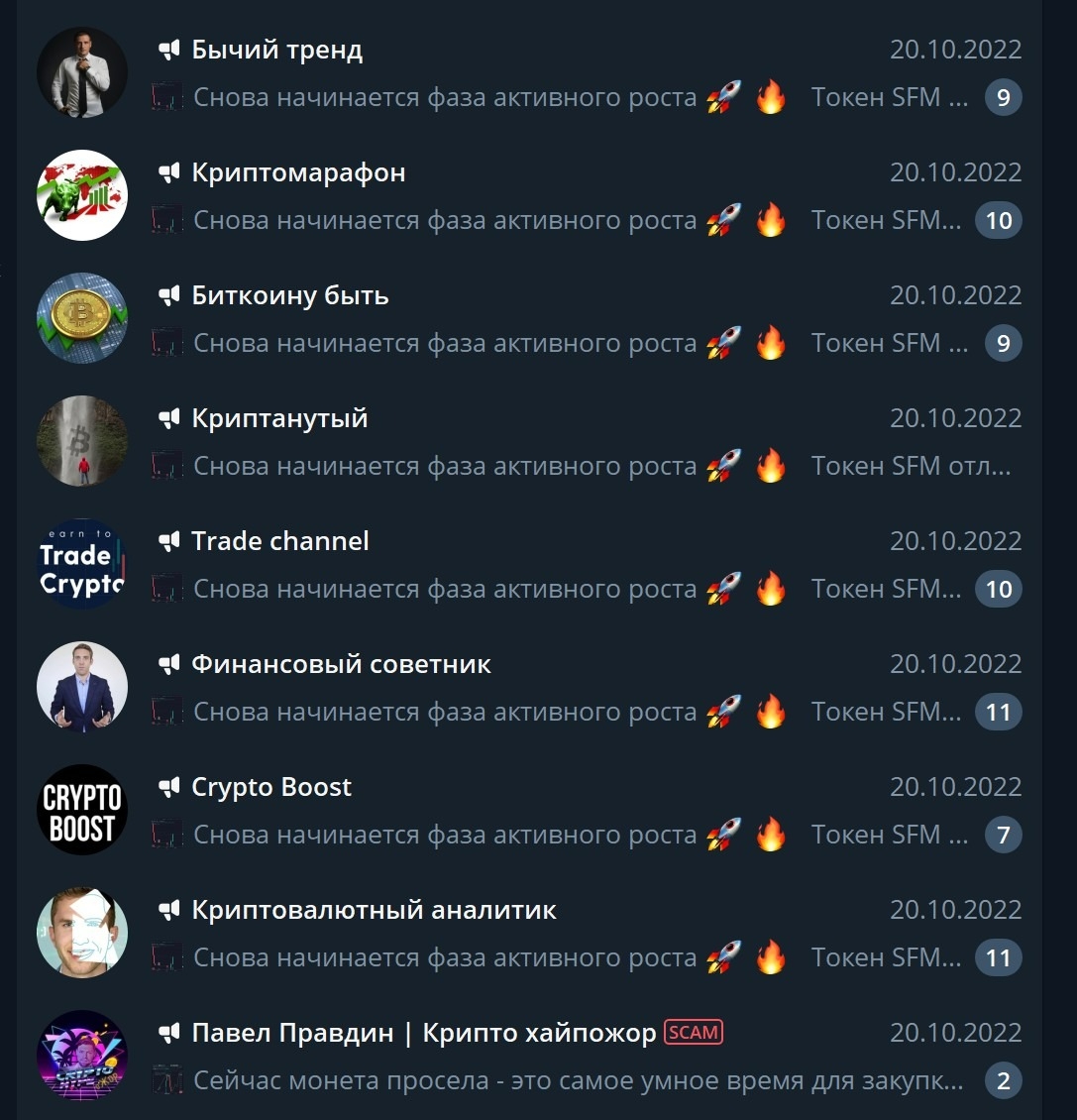Click megaphone icon beside Бычий тренд
The image size is (1077, 1120).
(169, 50)
